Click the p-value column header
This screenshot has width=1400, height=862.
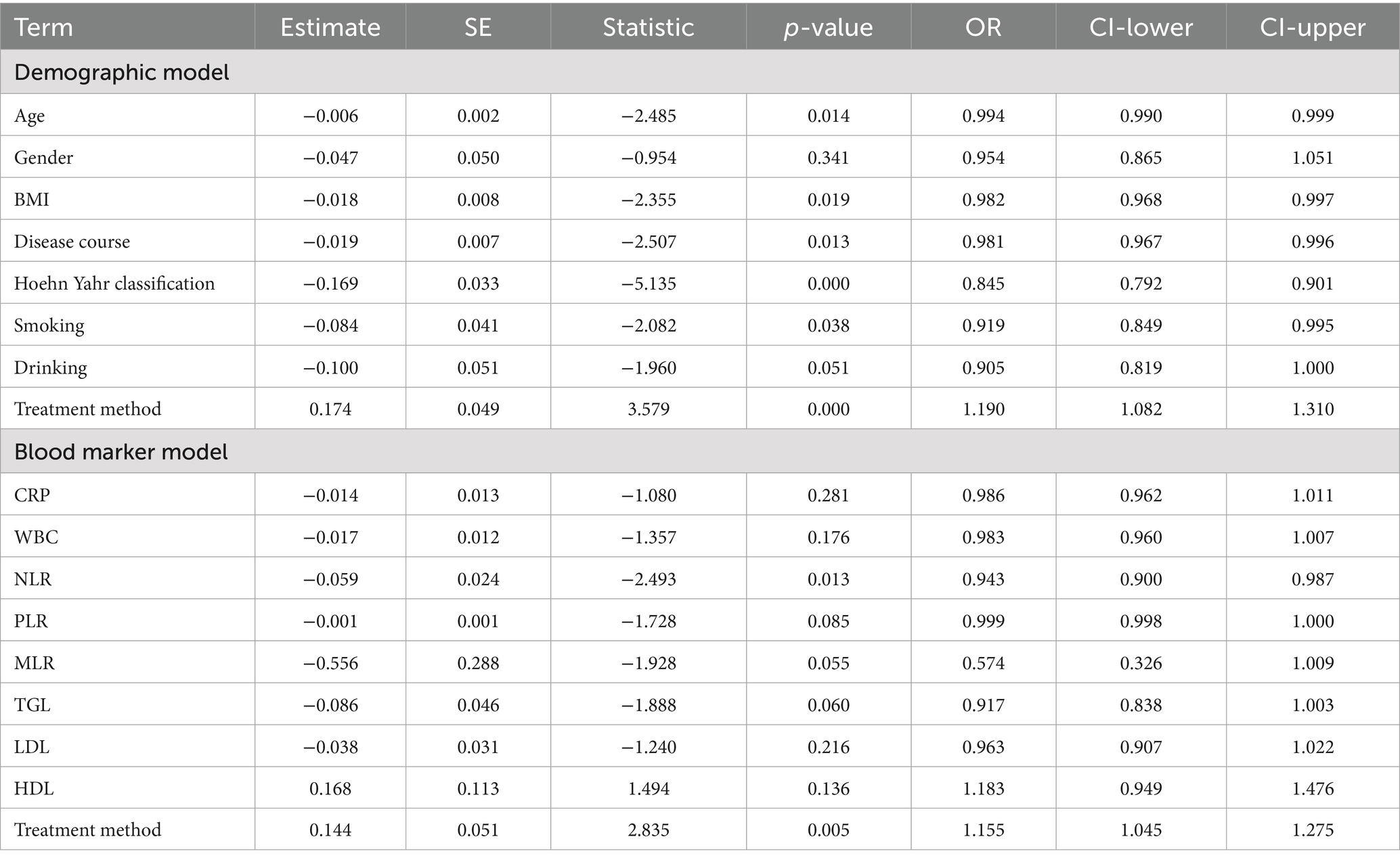point(828,27)
